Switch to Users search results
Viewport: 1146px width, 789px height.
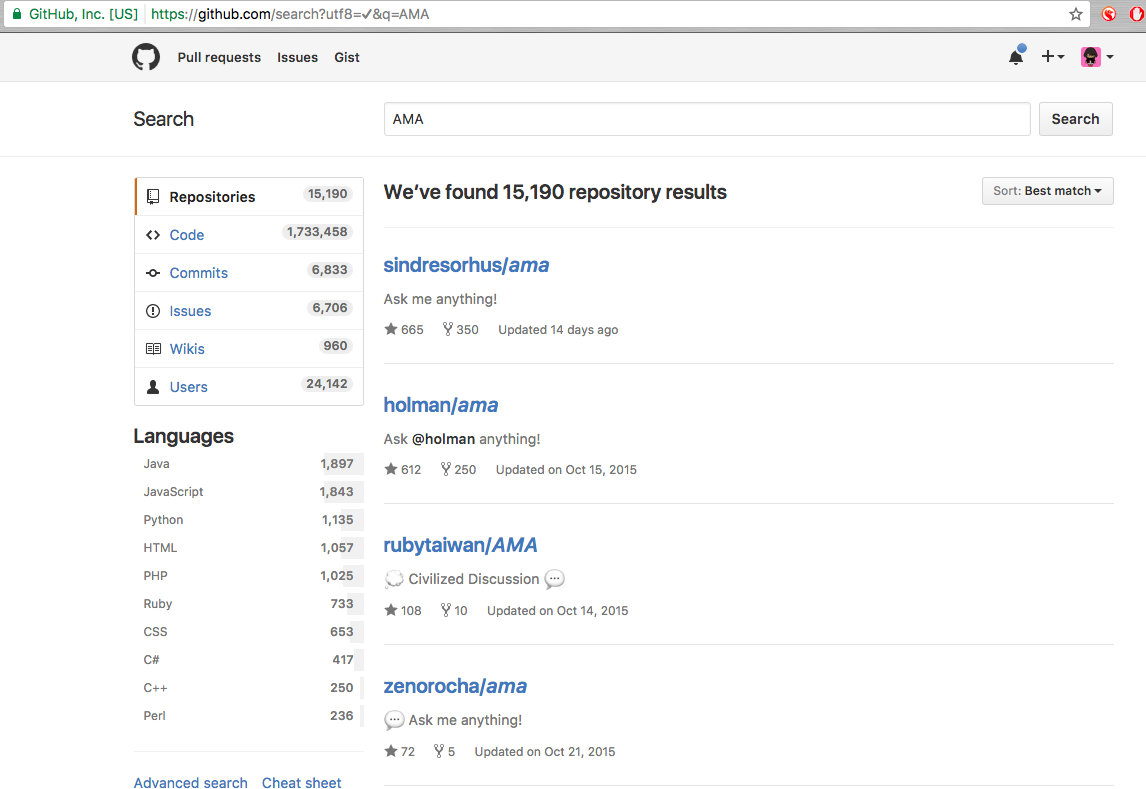tap(249, 386)
